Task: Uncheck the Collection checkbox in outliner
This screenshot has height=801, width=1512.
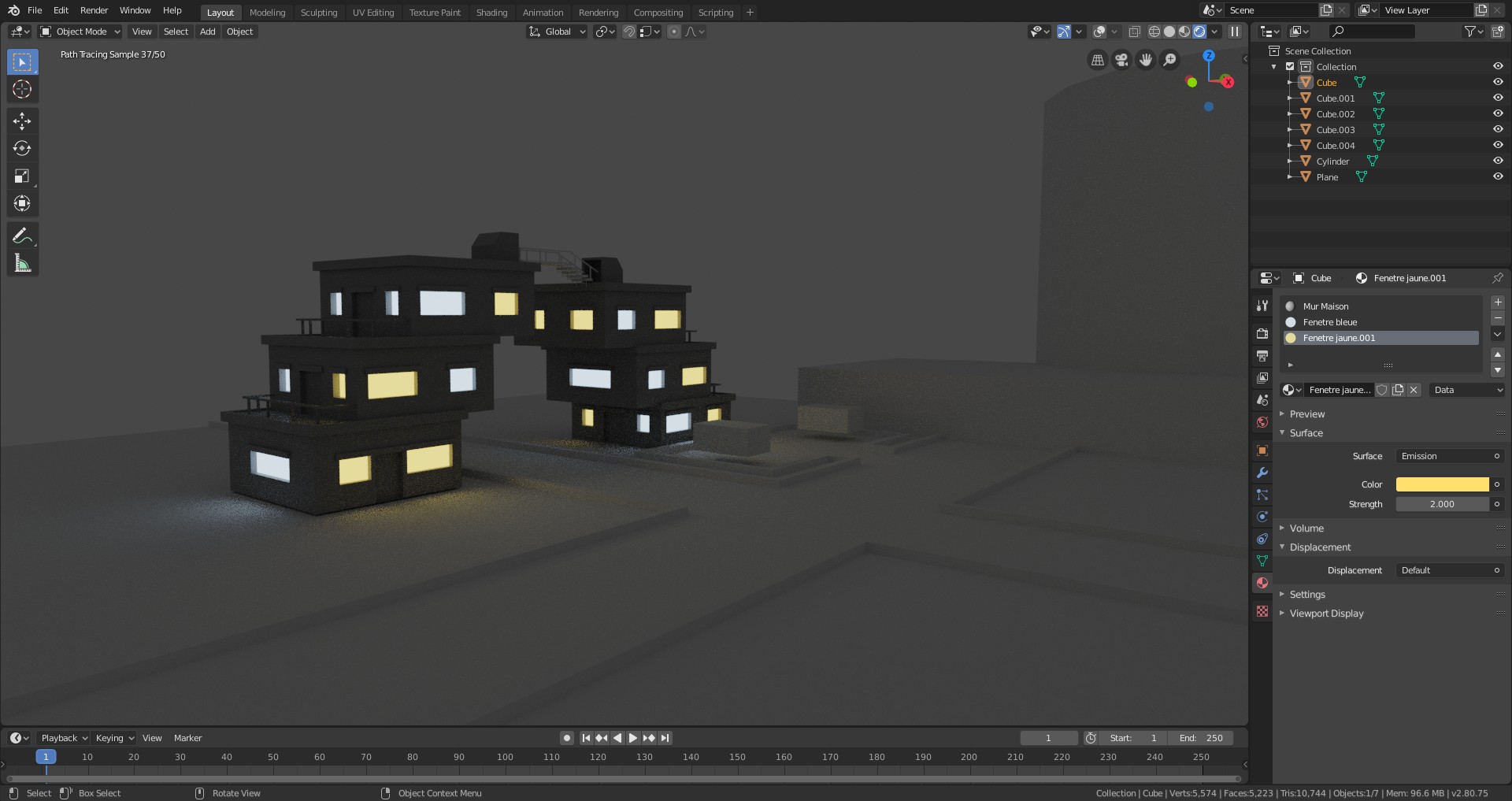Action: coord(1290,66)
